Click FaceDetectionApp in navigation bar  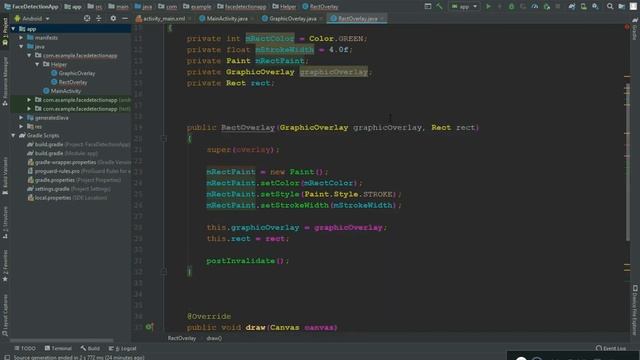pyautogui.click(x=31, y=7)
